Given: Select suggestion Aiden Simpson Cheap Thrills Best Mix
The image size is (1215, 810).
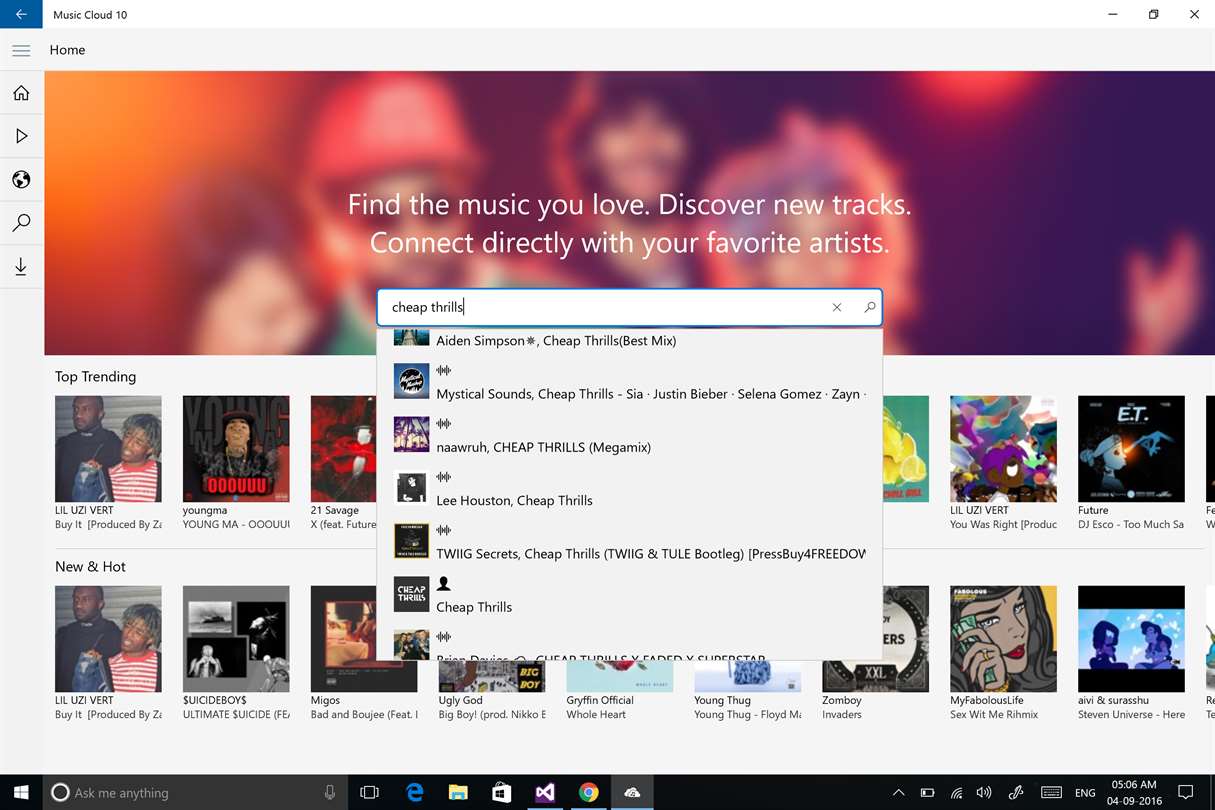Looking at the screenshot, I should (x=630, y=339).
